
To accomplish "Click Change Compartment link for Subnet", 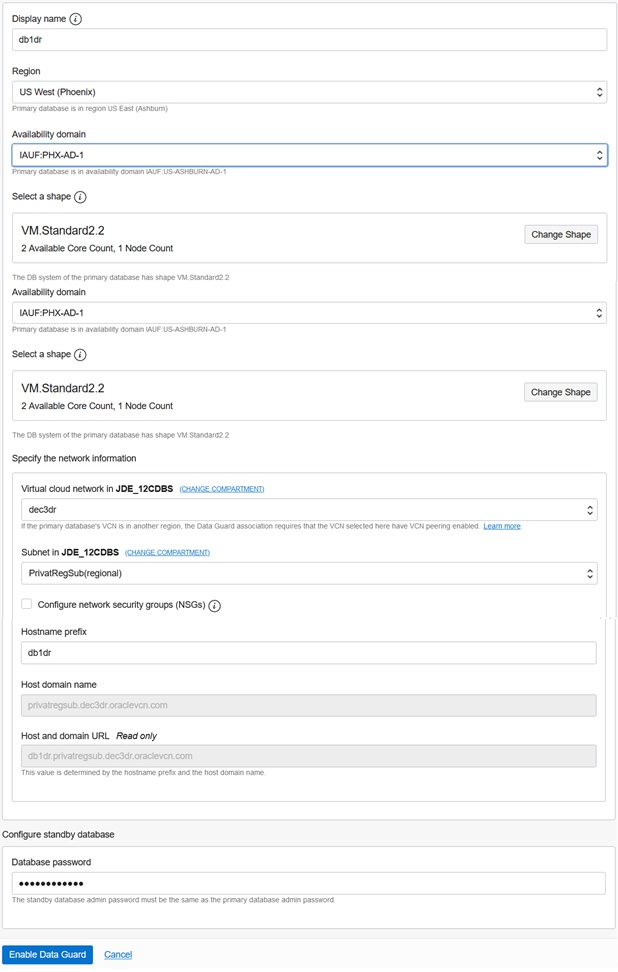I will [167, 552].
